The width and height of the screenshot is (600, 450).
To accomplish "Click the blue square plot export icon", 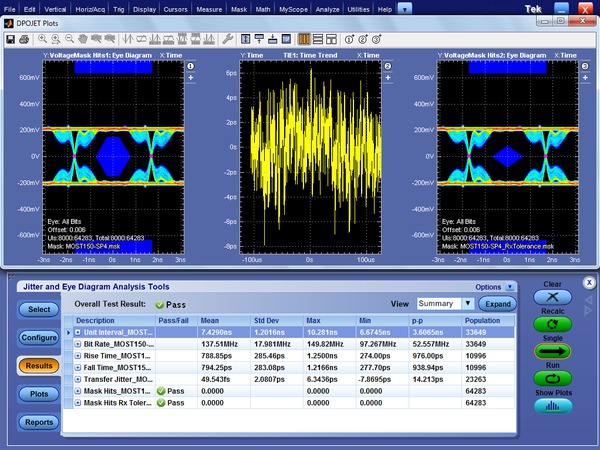I will 286,39.
